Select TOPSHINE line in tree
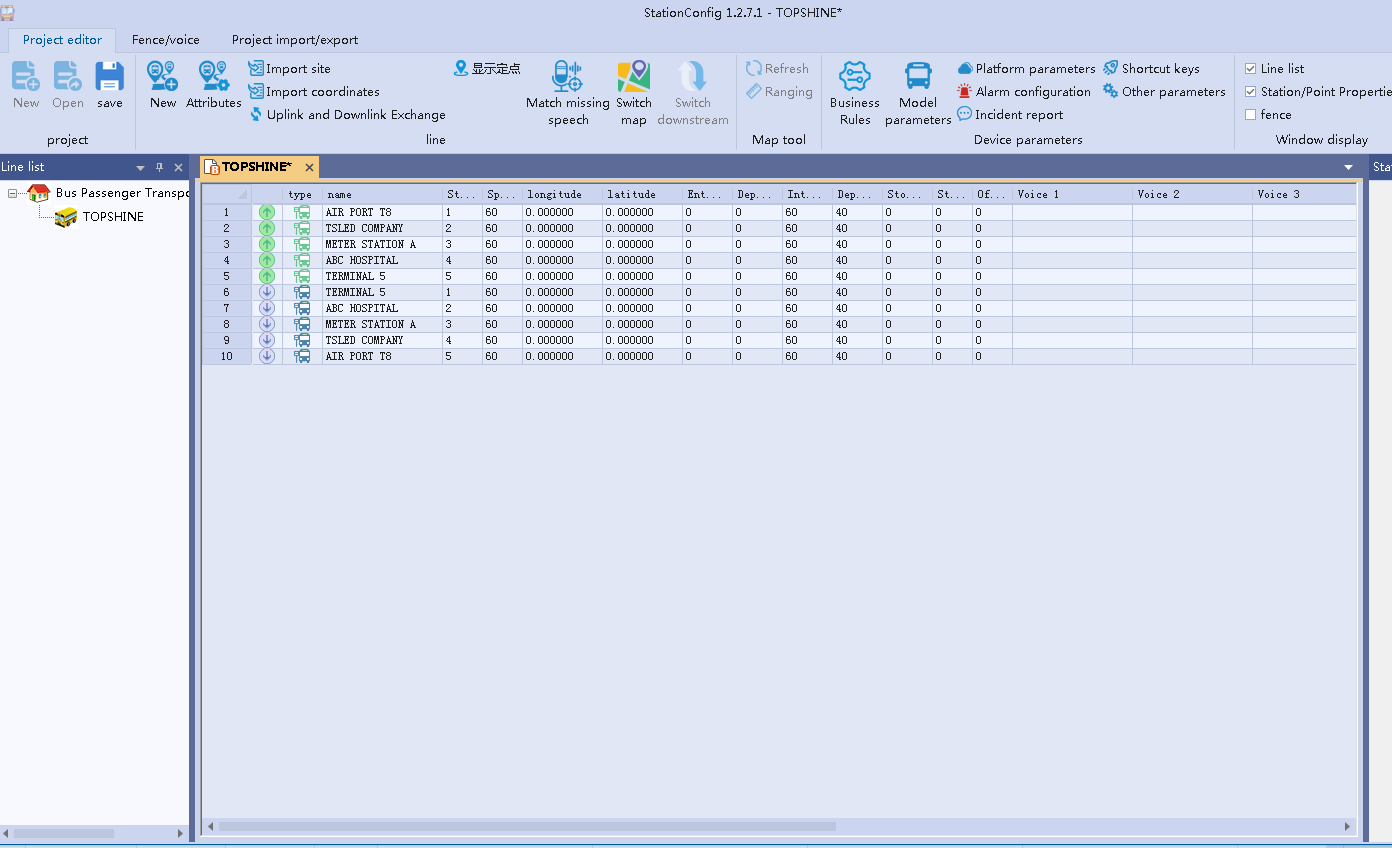 pos(113,217)
